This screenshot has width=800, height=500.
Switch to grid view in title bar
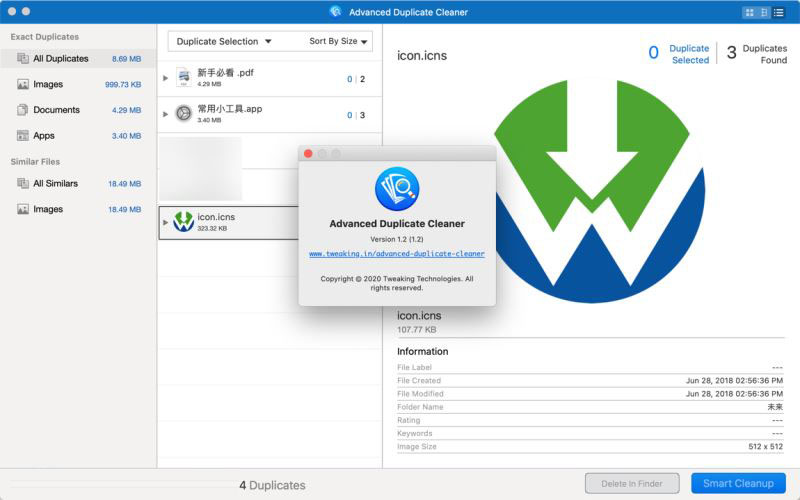tap(749, 12)
